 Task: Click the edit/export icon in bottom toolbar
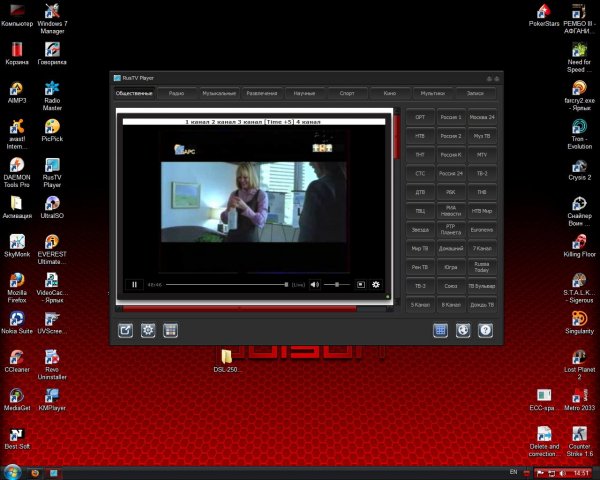point(126,330)
